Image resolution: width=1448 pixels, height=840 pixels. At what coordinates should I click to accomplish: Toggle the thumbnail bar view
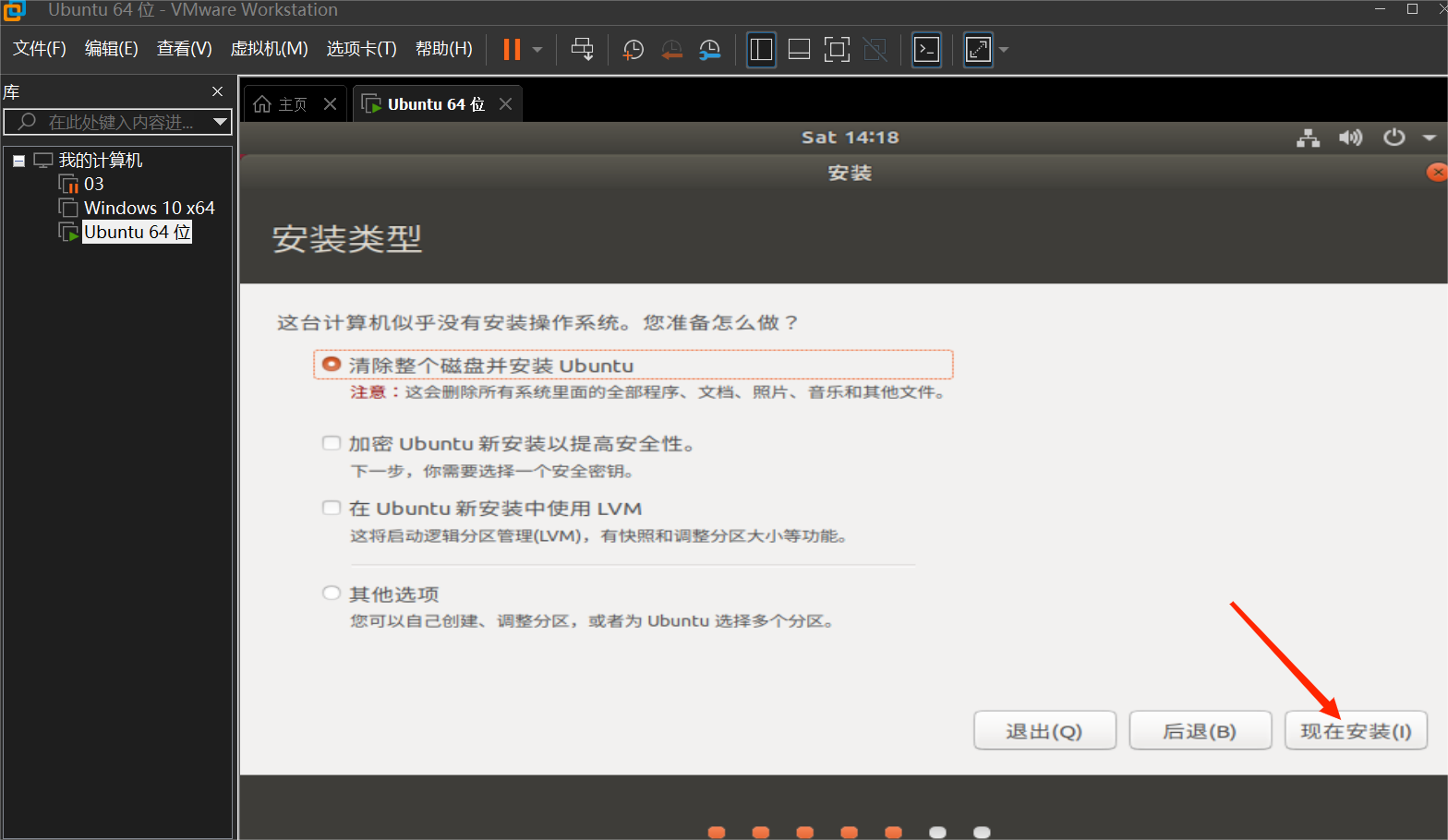coord(800,49)
